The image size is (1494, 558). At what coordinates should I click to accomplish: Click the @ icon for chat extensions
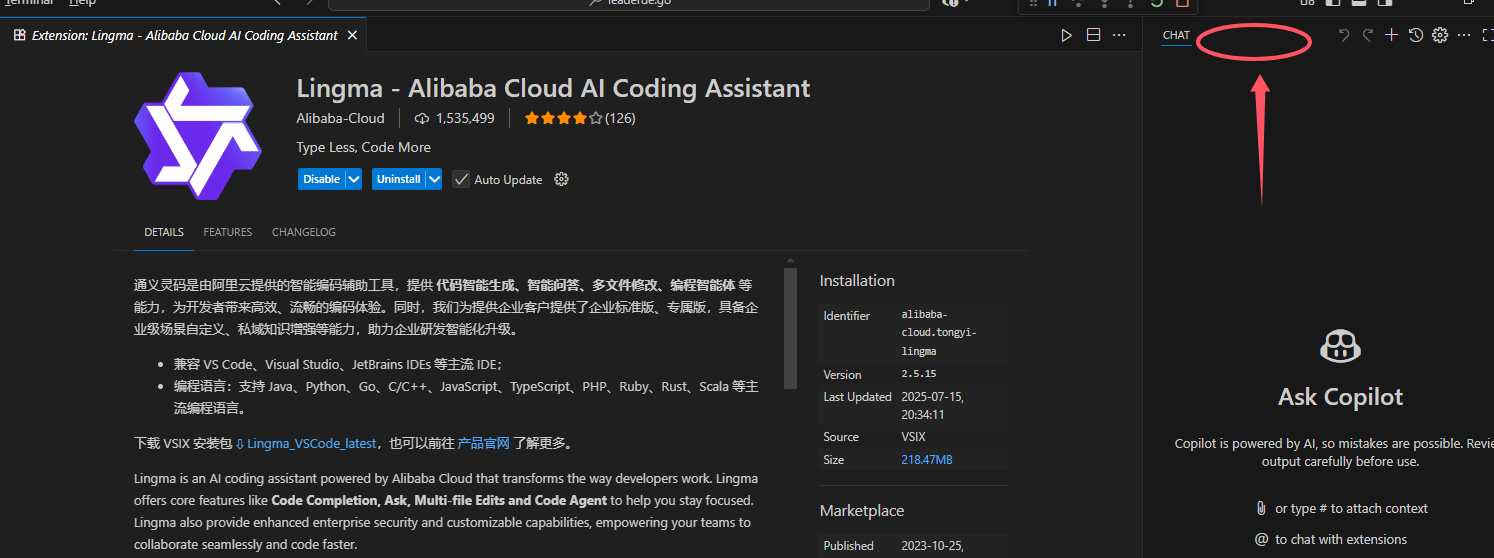click(x=1261, y=539)
